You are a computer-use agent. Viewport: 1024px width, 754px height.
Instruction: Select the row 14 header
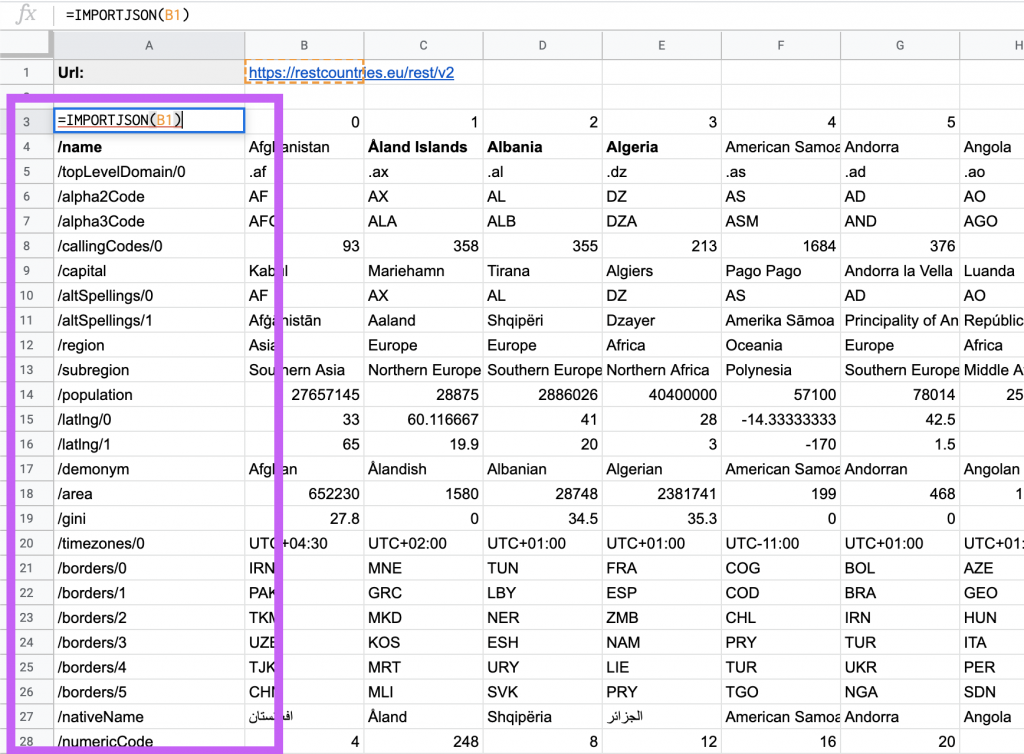27,394
